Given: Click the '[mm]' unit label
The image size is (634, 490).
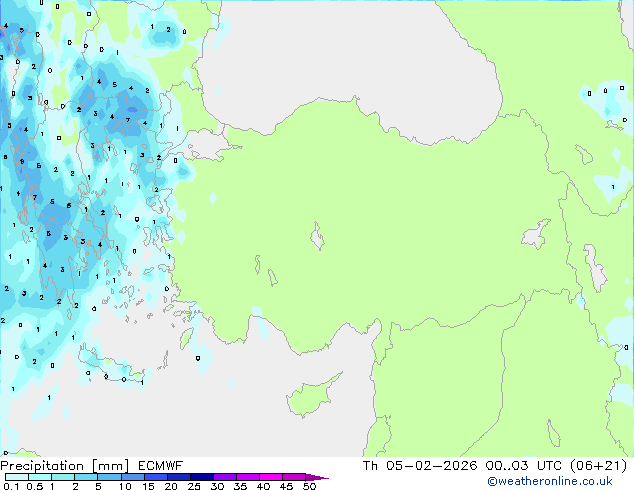Looking at the screenshot, I should (110, 466).
